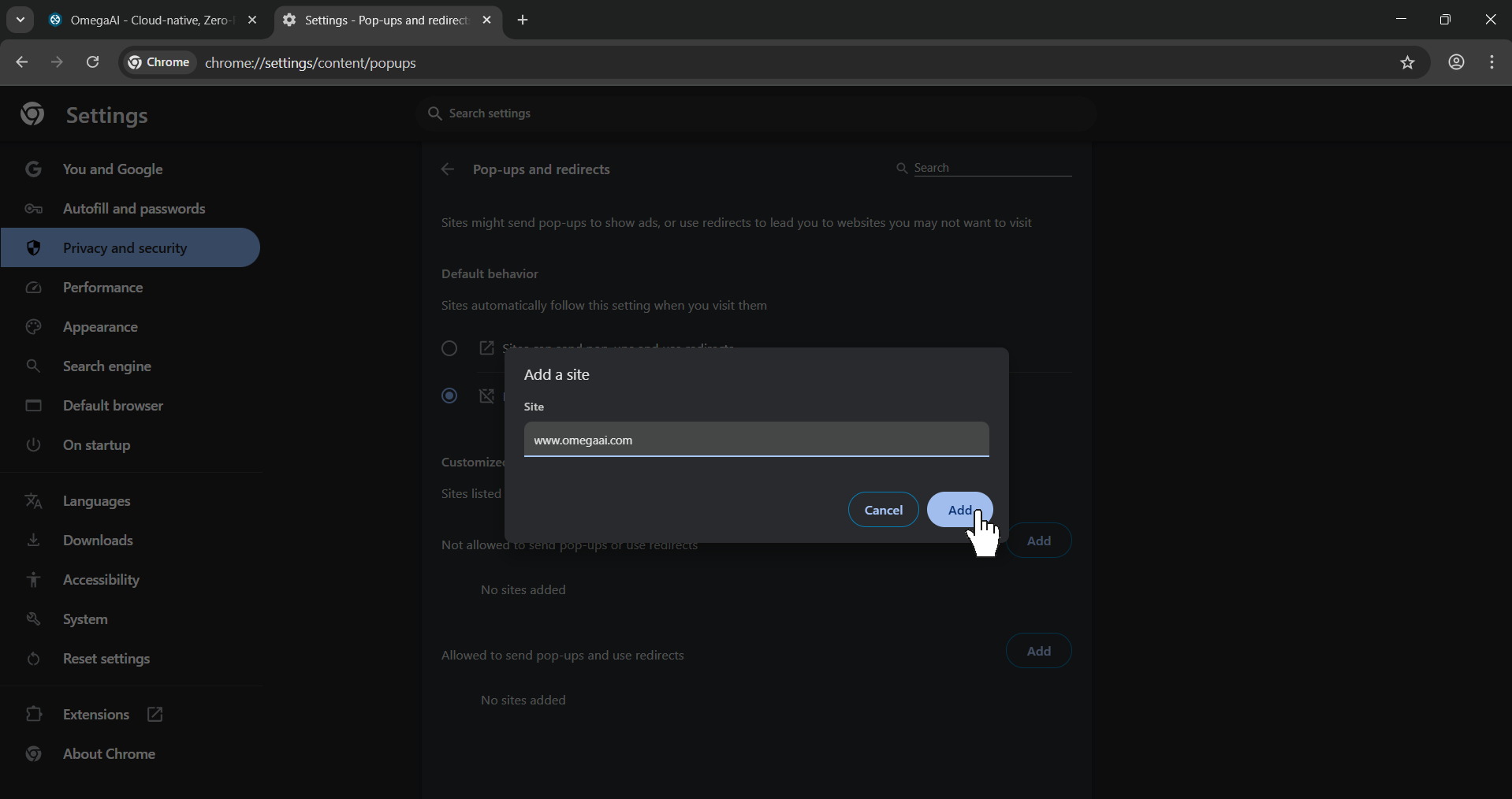Select the allow pop-ups radio button
The width and height of the screenshot is (1512, 799).
[x=449, y=348]
